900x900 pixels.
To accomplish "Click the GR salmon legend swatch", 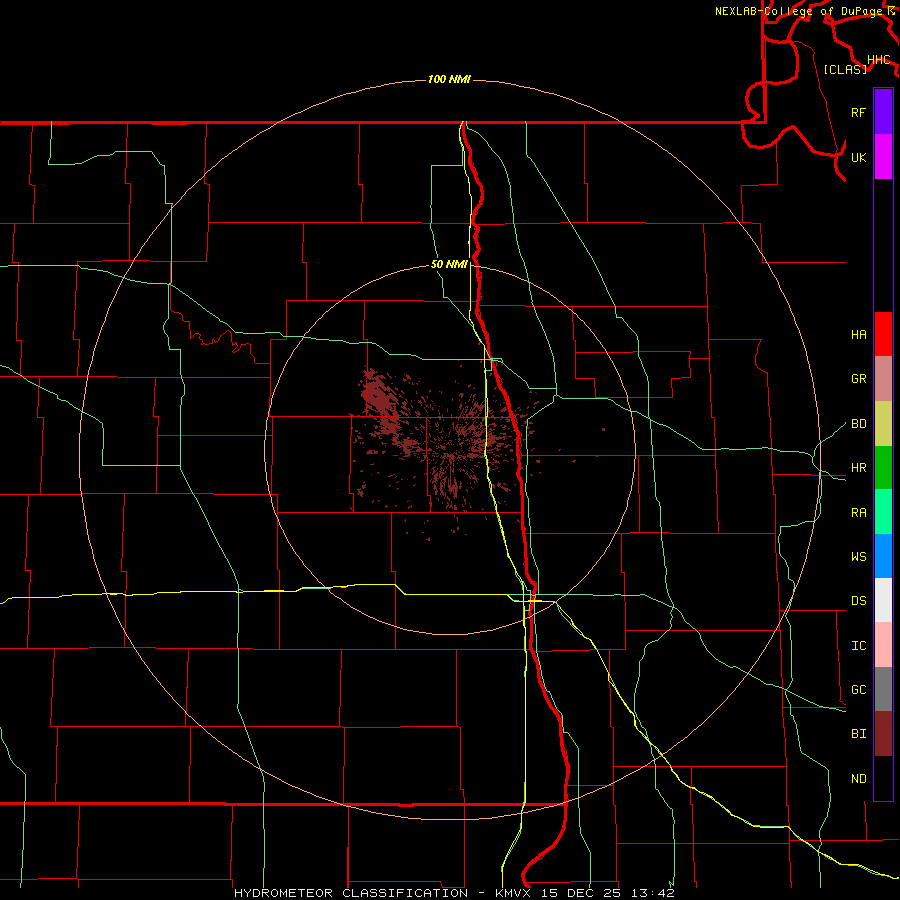I will tap(883, 379).
